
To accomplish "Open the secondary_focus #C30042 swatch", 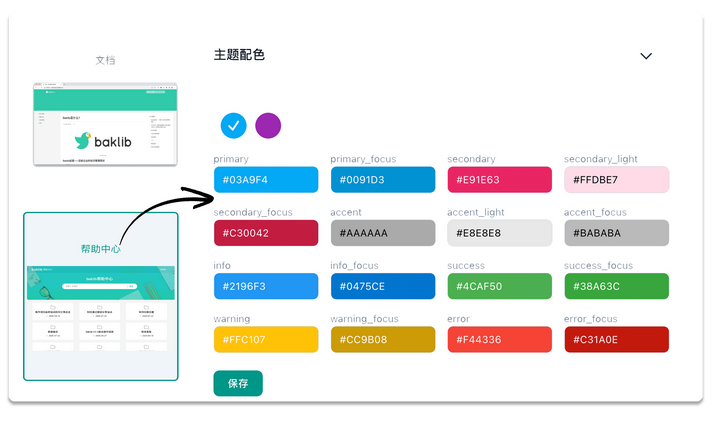I will [266, 233].
